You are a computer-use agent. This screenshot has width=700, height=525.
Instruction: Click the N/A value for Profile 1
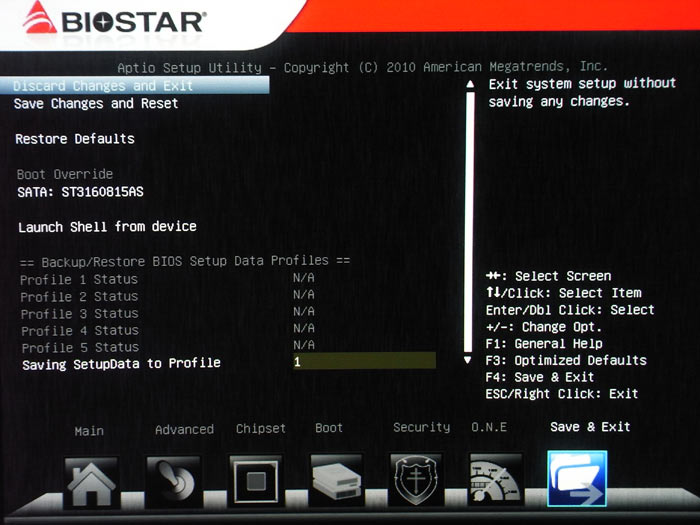[x=304, y=278]
